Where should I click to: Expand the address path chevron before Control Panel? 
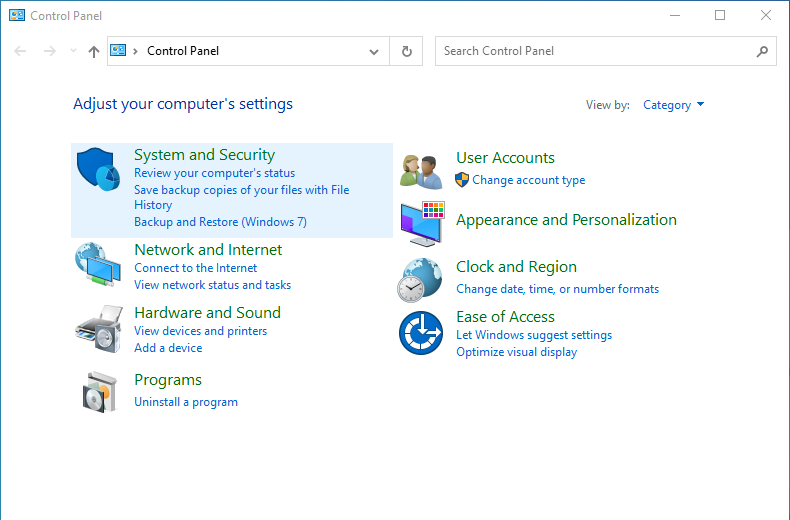[x=135, y=51]
